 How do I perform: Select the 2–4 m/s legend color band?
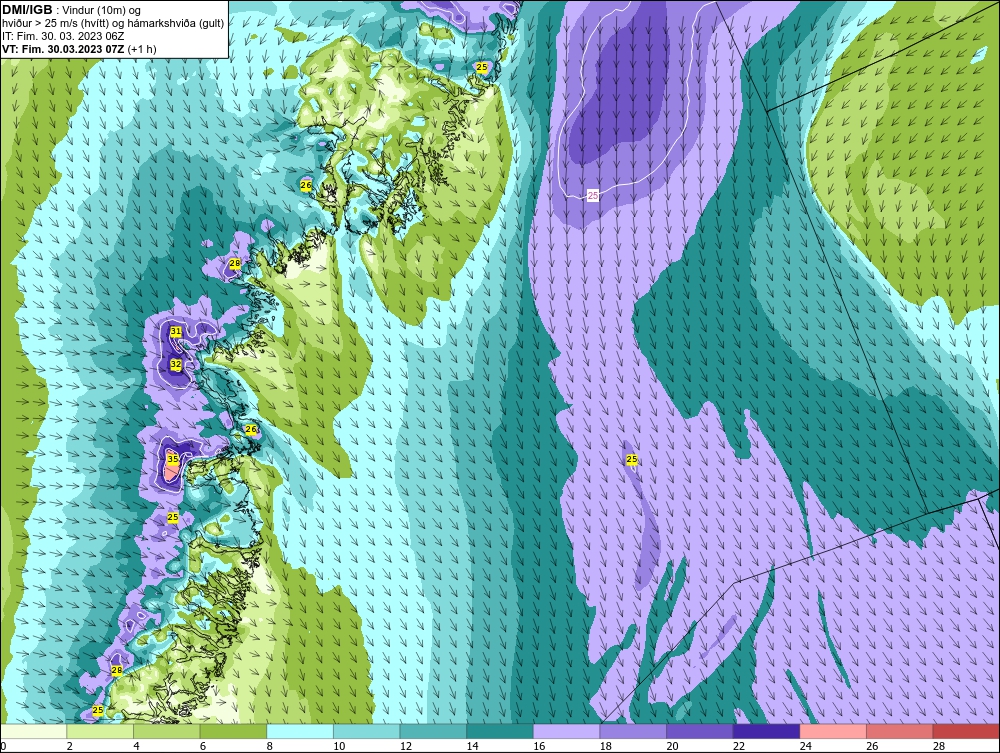click(100, 731)
